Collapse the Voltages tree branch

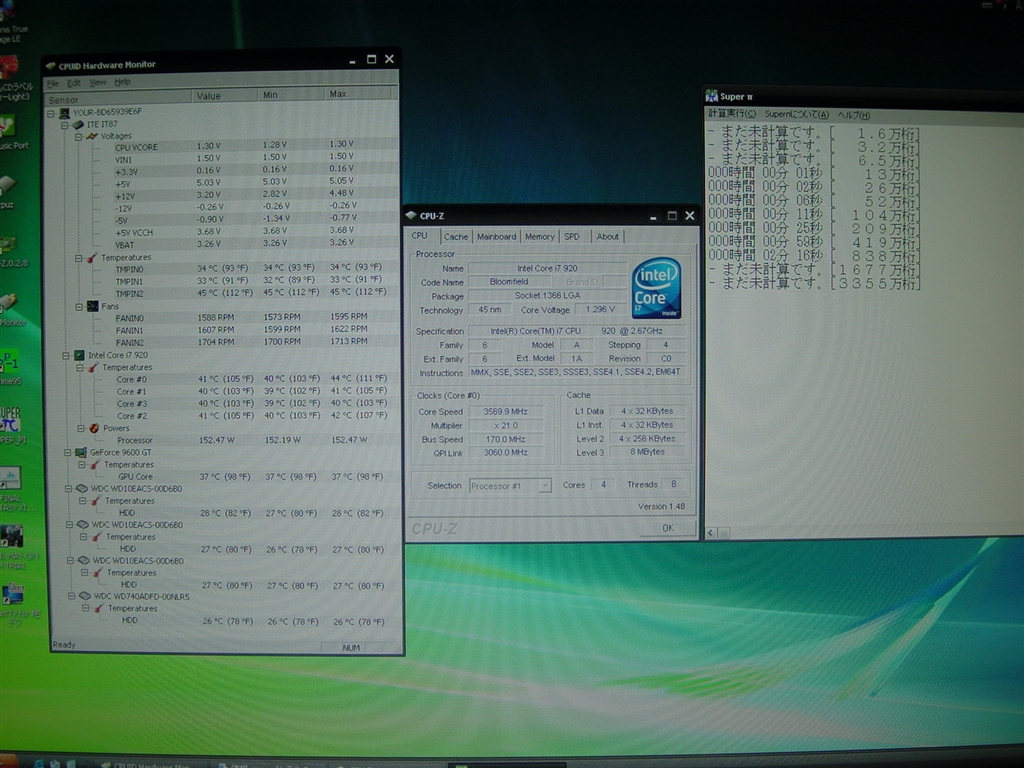pyautogui.click(x=78, y=136)
